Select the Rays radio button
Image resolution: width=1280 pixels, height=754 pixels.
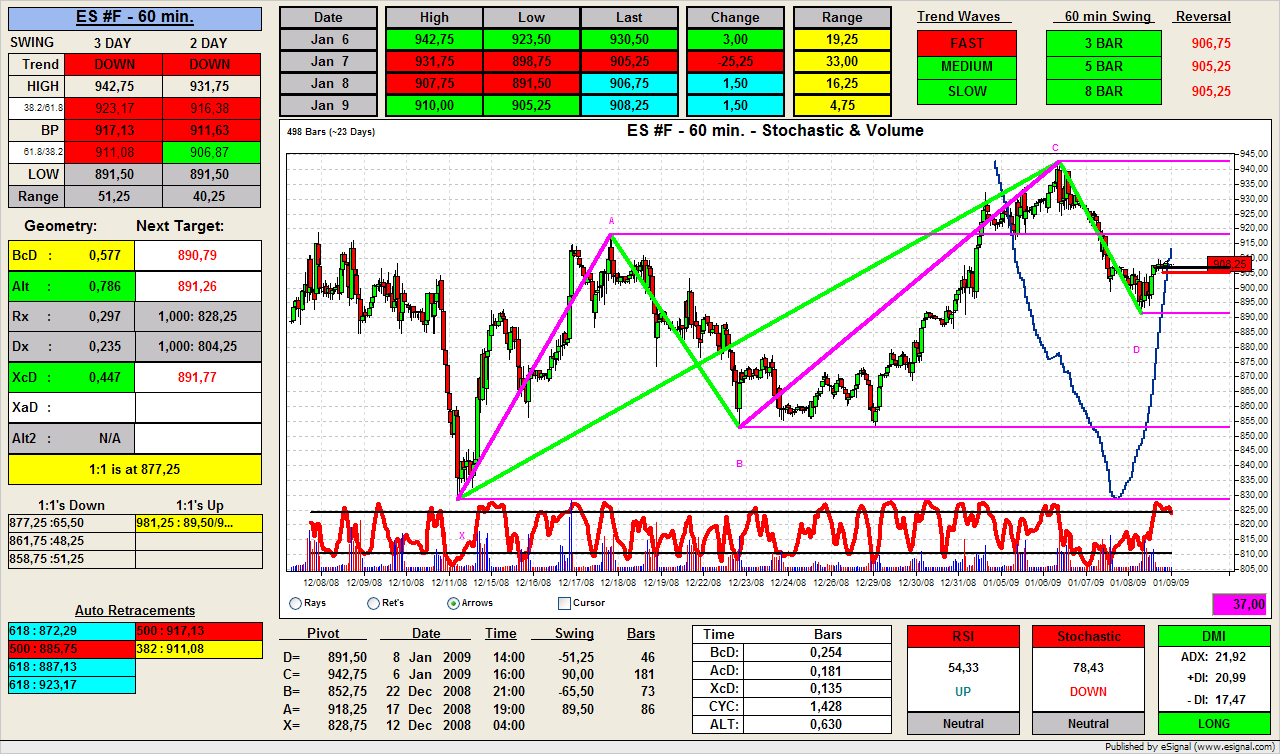(x=295, y=603)
